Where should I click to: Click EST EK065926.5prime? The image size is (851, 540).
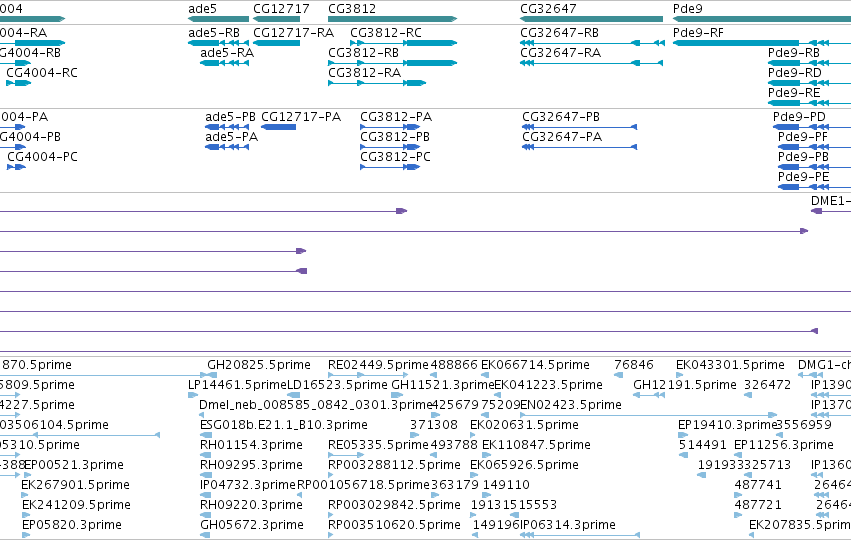(474, 475)
